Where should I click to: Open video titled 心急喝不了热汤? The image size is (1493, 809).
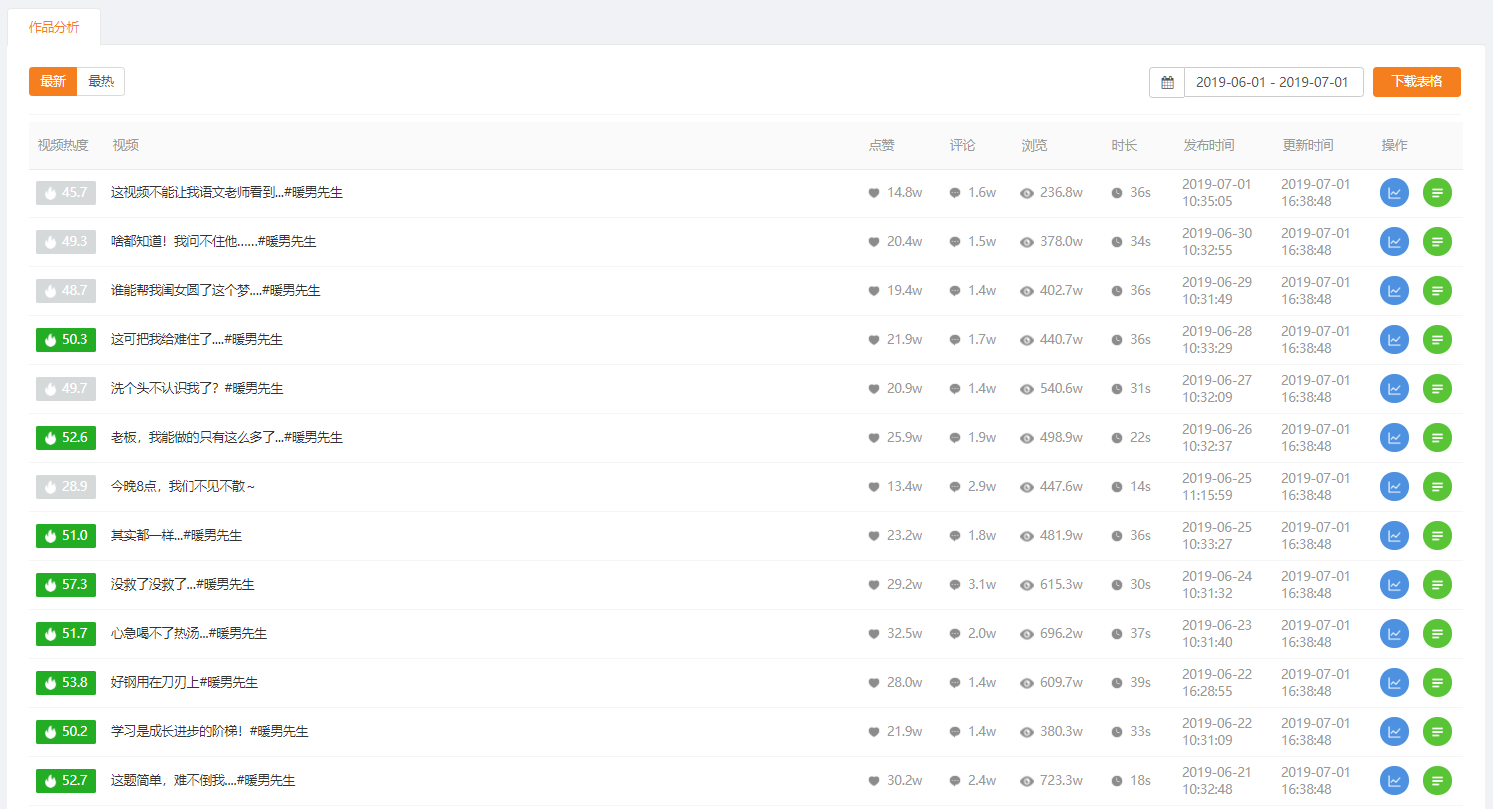[189, 634]
